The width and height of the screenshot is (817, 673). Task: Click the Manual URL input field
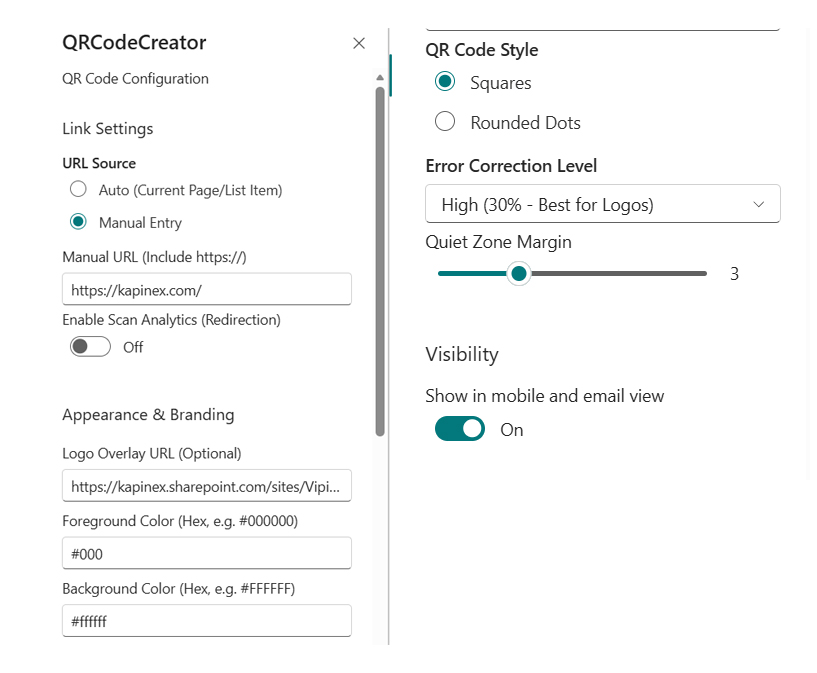(206, 289)
